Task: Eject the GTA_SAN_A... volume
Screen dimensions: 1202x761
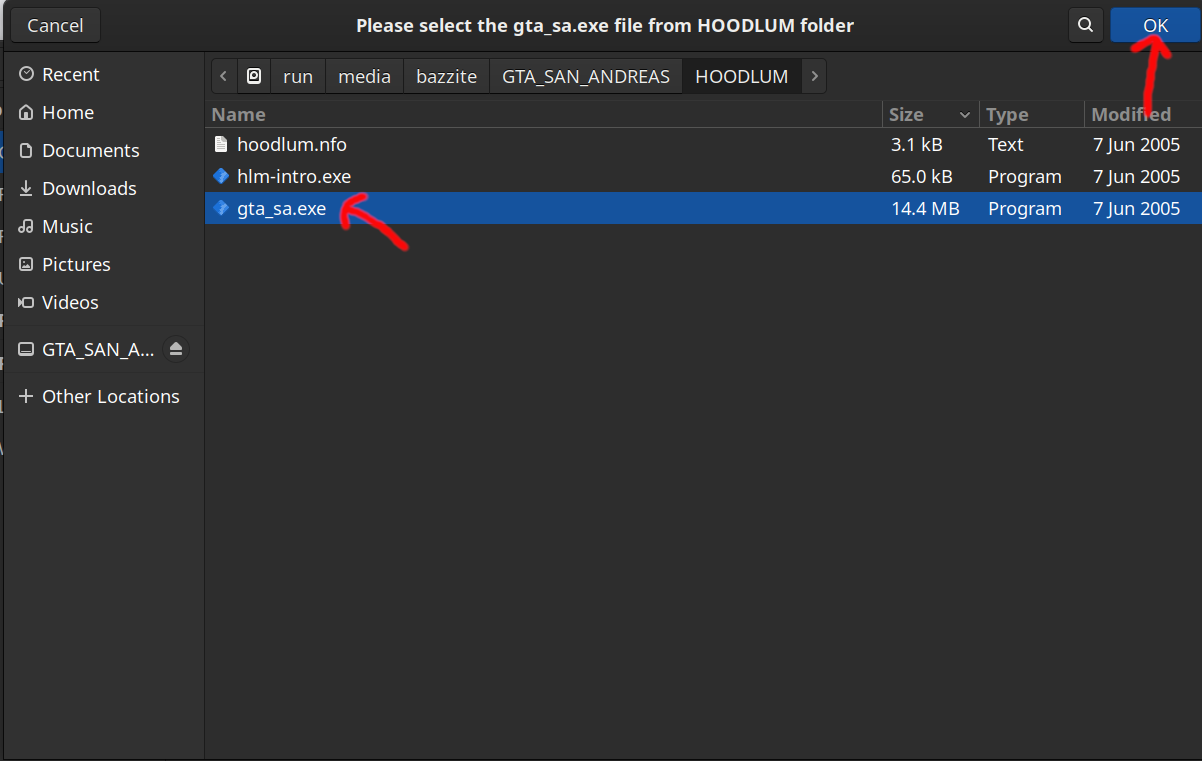Action: point(176,349)
